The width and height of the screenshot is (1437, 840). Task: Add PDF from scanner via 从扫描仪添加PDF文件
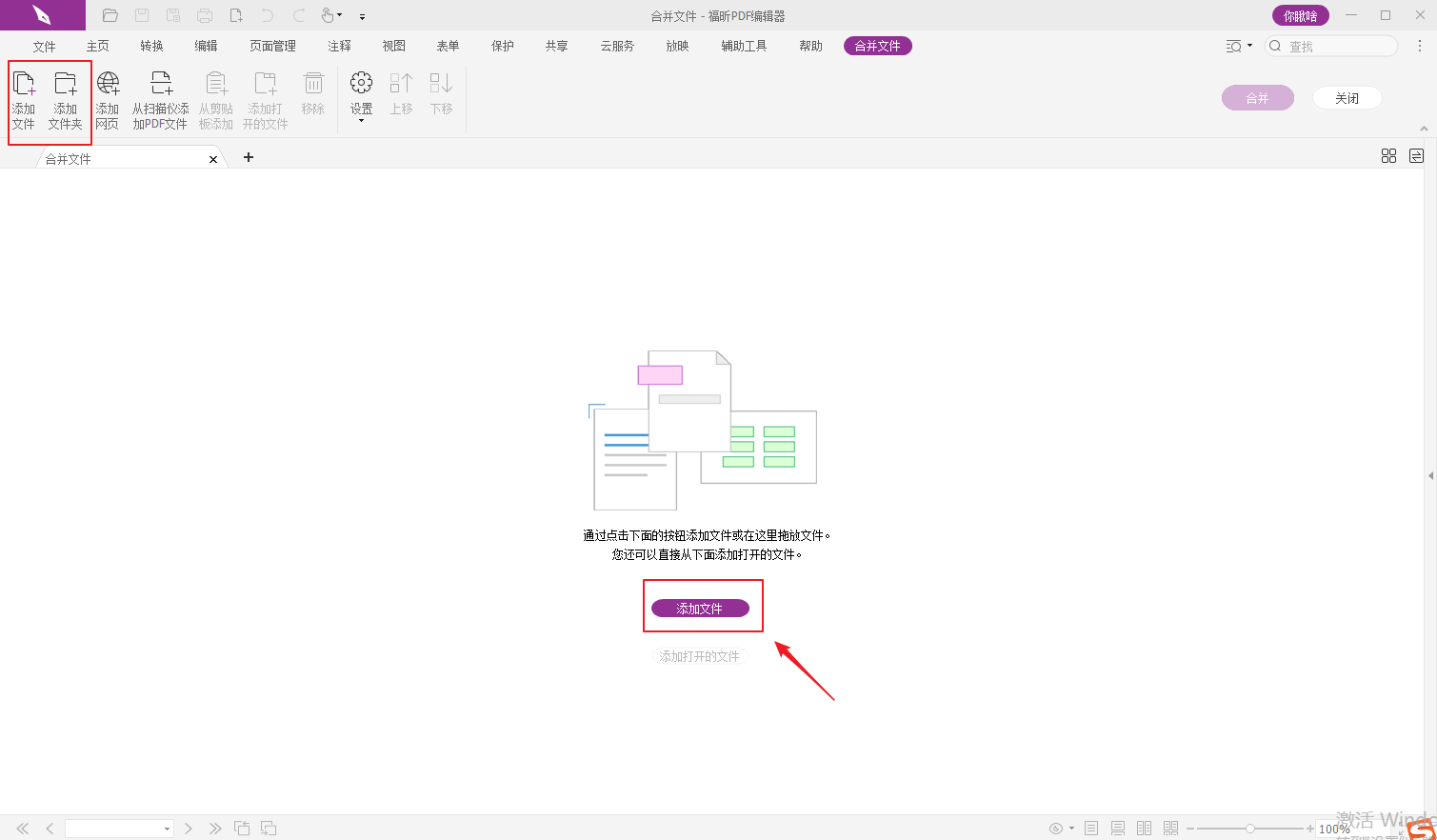(x=160, y=100)
